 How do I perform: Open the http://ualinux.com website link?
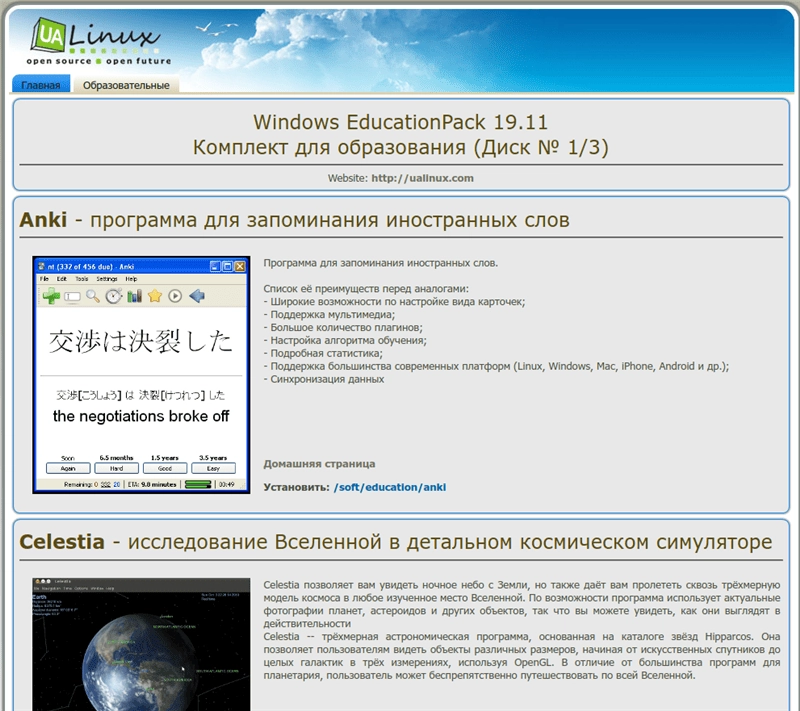point(422,178)
